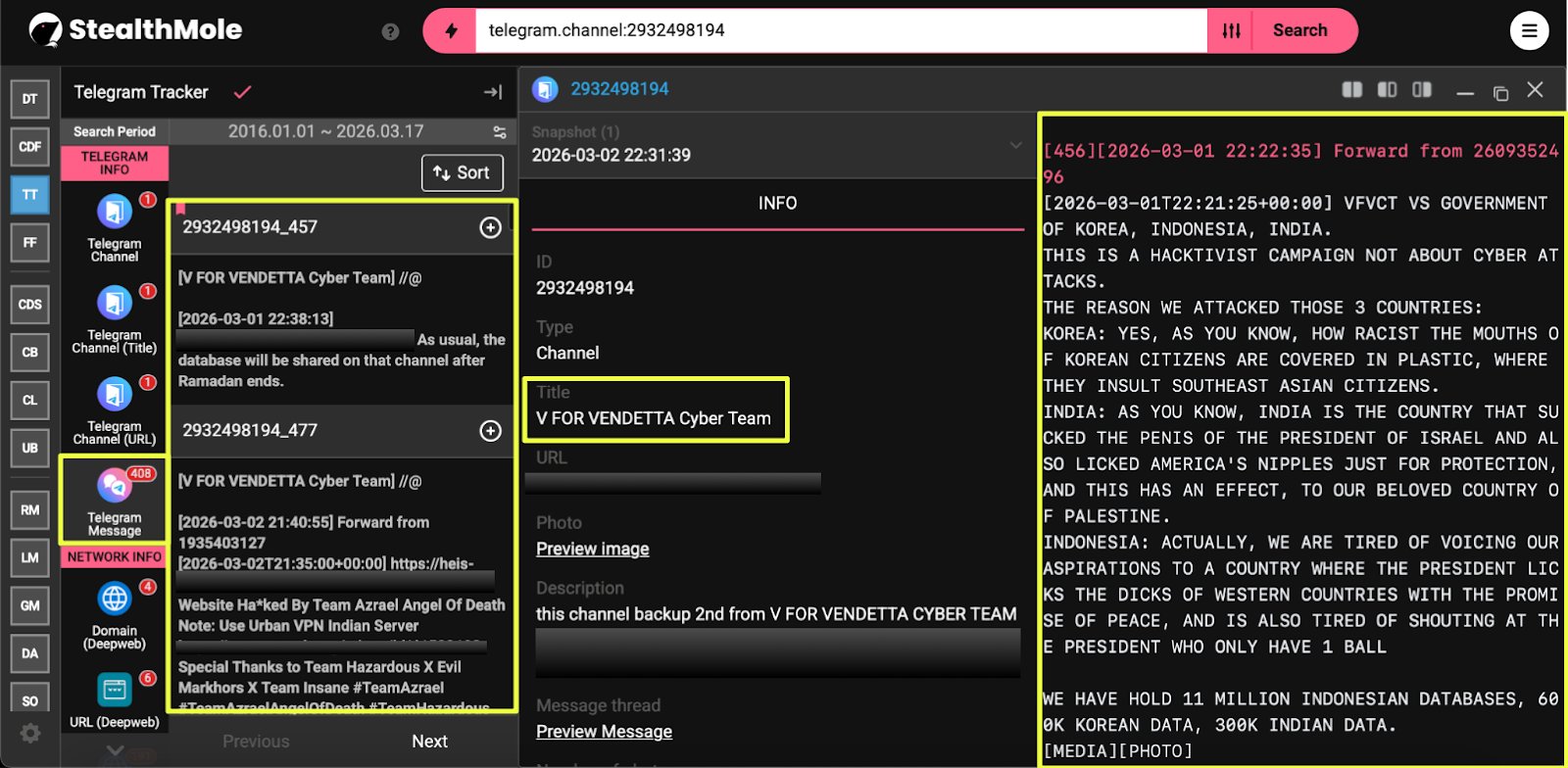Click the lightning bolt quick search icon
The image size is (1568, 768).
[x=451, y=31]
